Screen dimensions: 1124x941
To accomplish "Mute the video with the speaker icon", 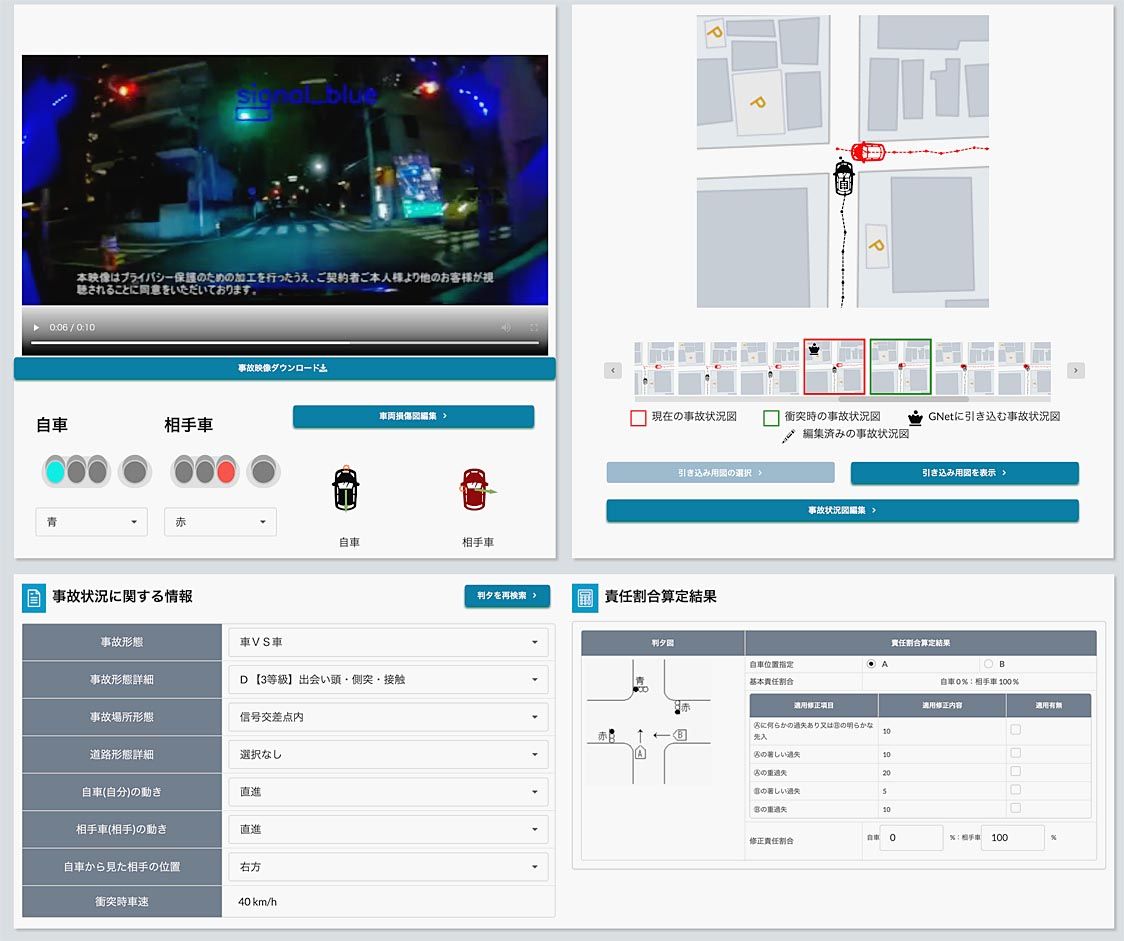I will click(x=506, y=327).
